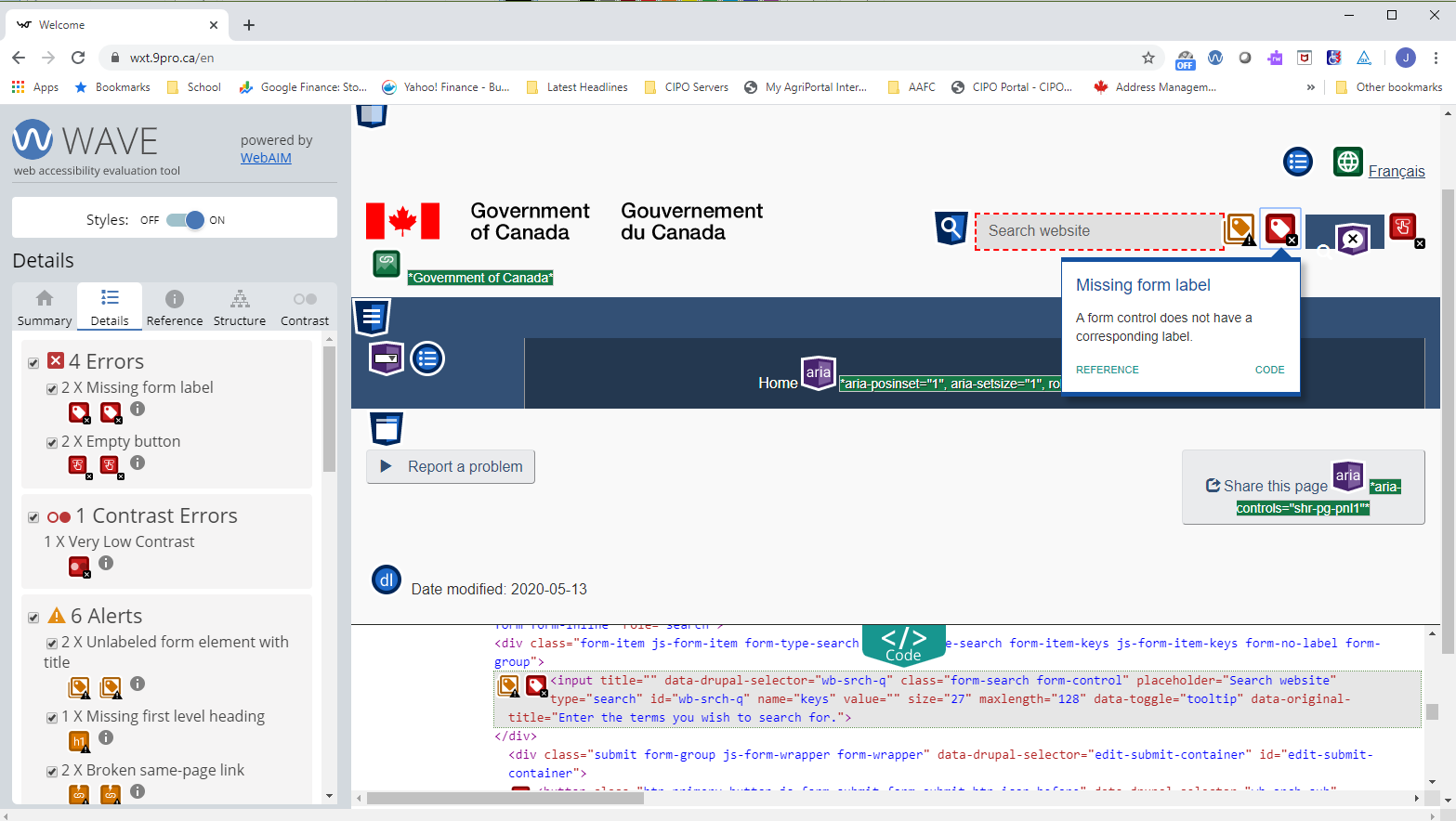Open REFERENCE in the Missing form label tooltip

(x=1107, y=370)
